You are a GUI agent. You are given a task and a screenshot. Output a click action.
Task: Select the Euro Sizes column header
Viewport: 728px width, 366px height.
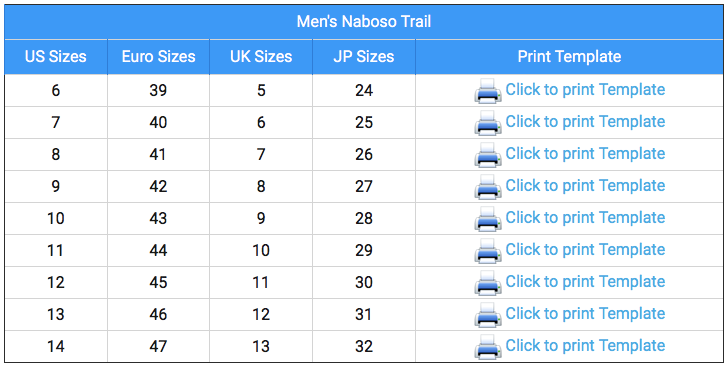click(158, 57)
